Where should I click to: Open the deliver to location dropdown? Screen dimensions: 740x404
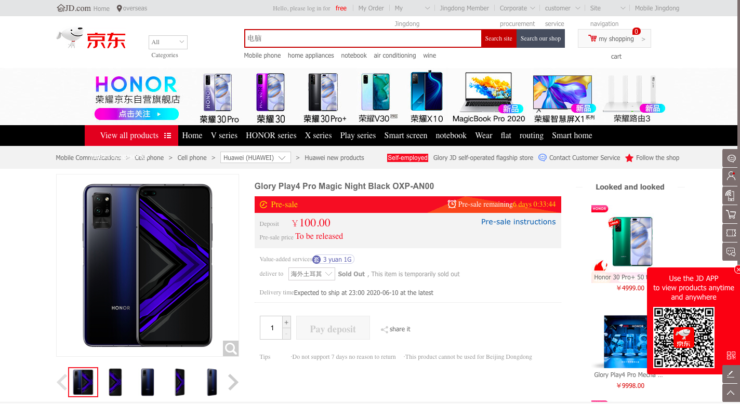click(x=311, y=274)
